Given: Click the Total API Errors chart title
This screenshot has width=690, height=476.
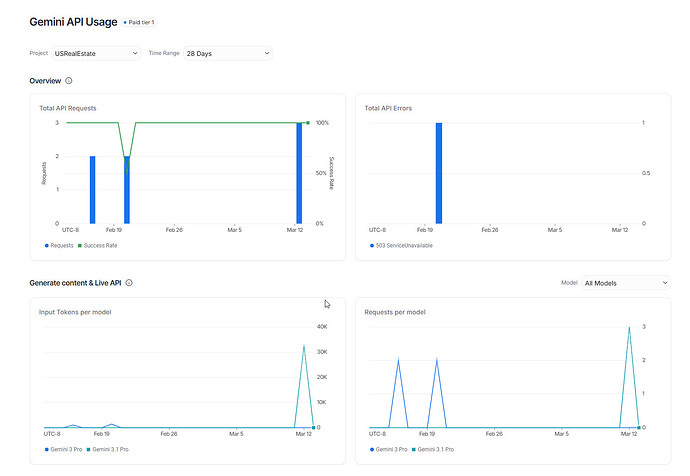Looking at the screenshot, I should pyautogui.click(x=388, y=108).
